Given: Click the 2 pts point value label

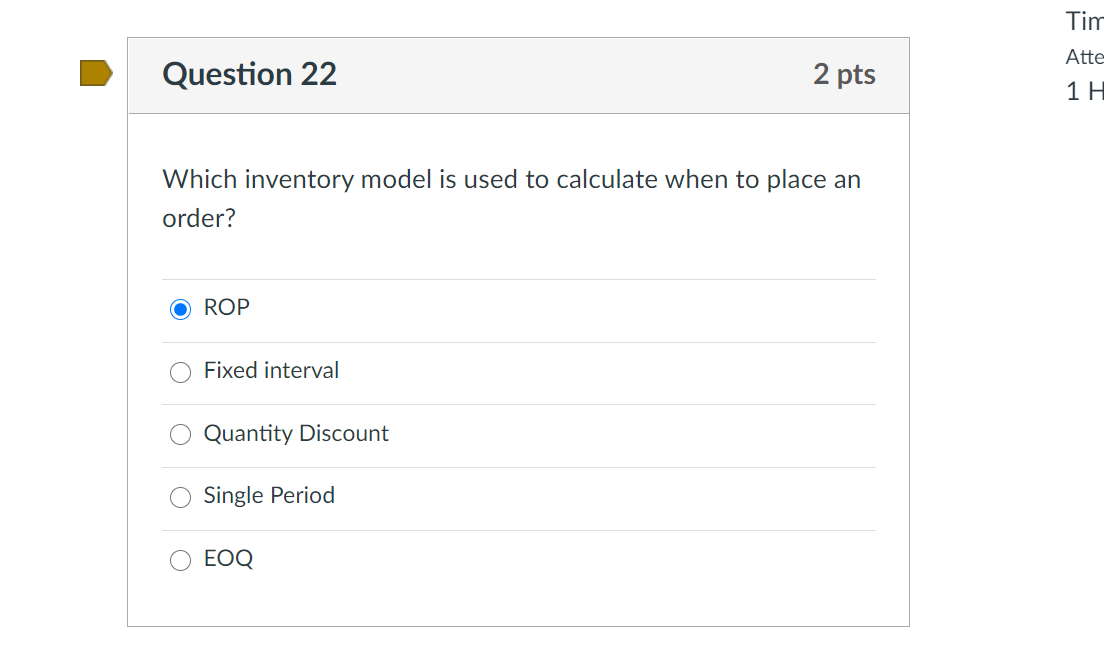Looking at the screenshot, I should click(845, 75).
